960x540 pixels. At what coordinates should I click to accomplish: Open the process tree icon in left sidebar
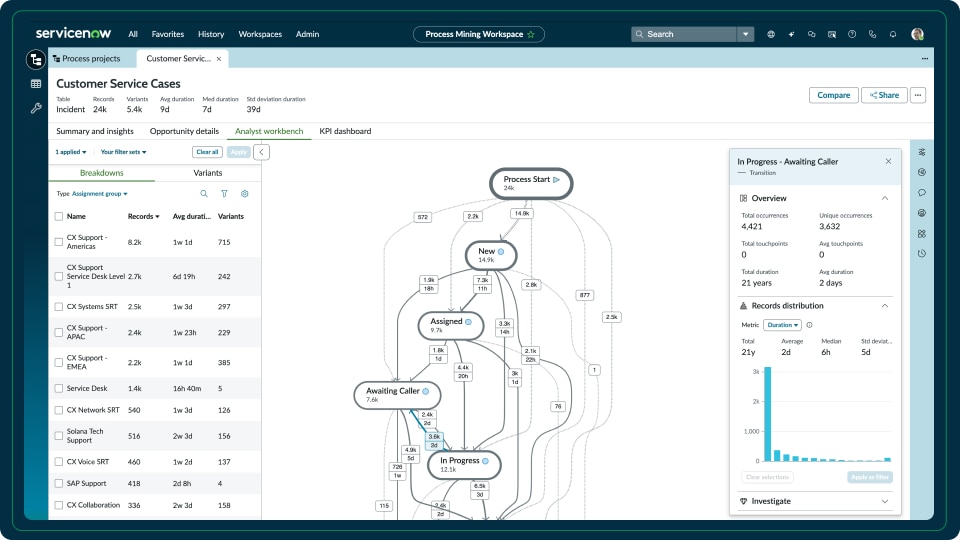[x=36, y=59]
